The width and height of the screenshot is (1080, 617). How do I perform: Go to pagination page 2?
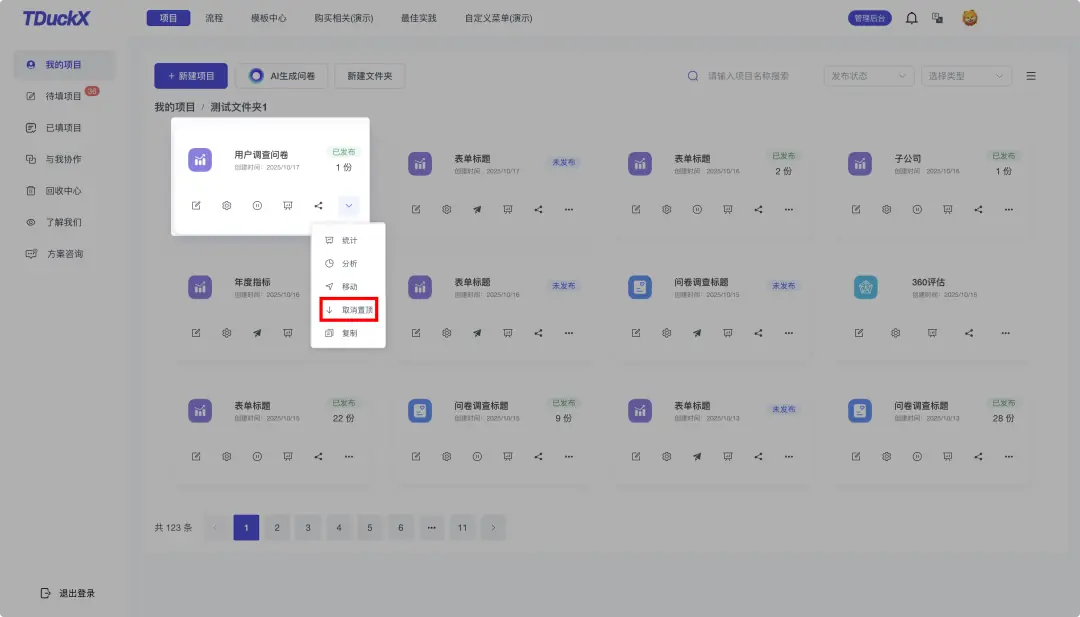click(x=277, y=527)
